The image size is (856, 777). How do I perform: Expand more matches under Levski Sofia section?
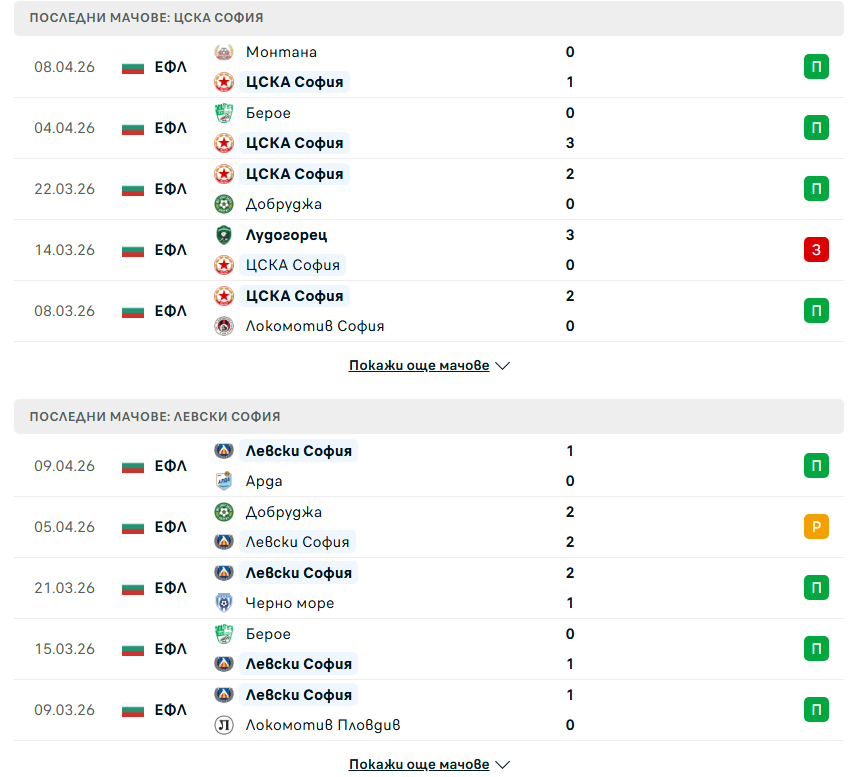(429, 764)
